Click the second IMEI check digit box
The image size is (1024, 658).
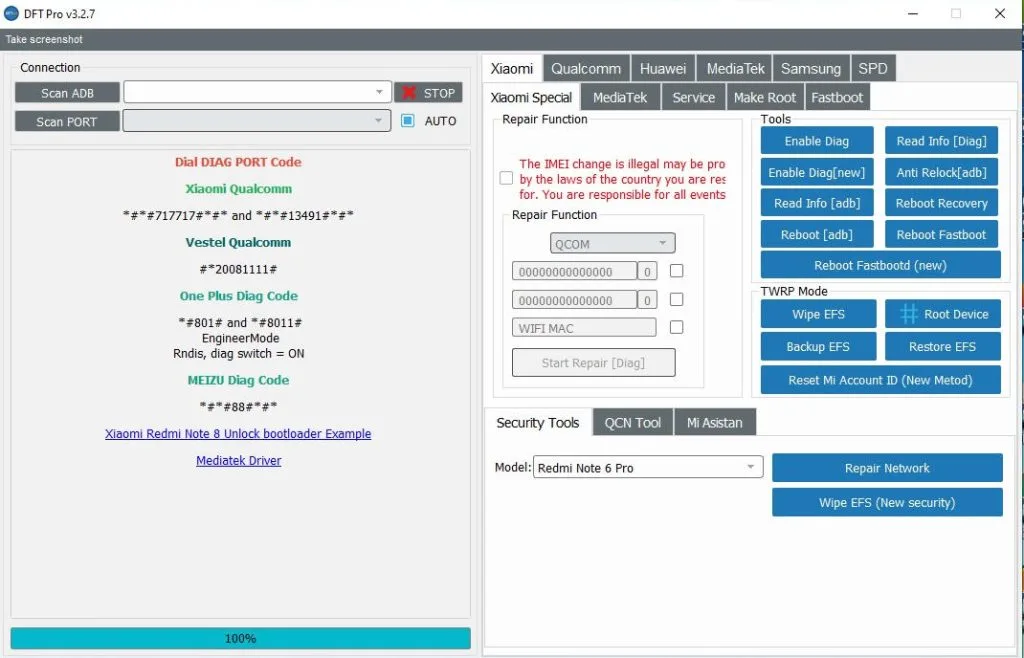tap(647, 300)
